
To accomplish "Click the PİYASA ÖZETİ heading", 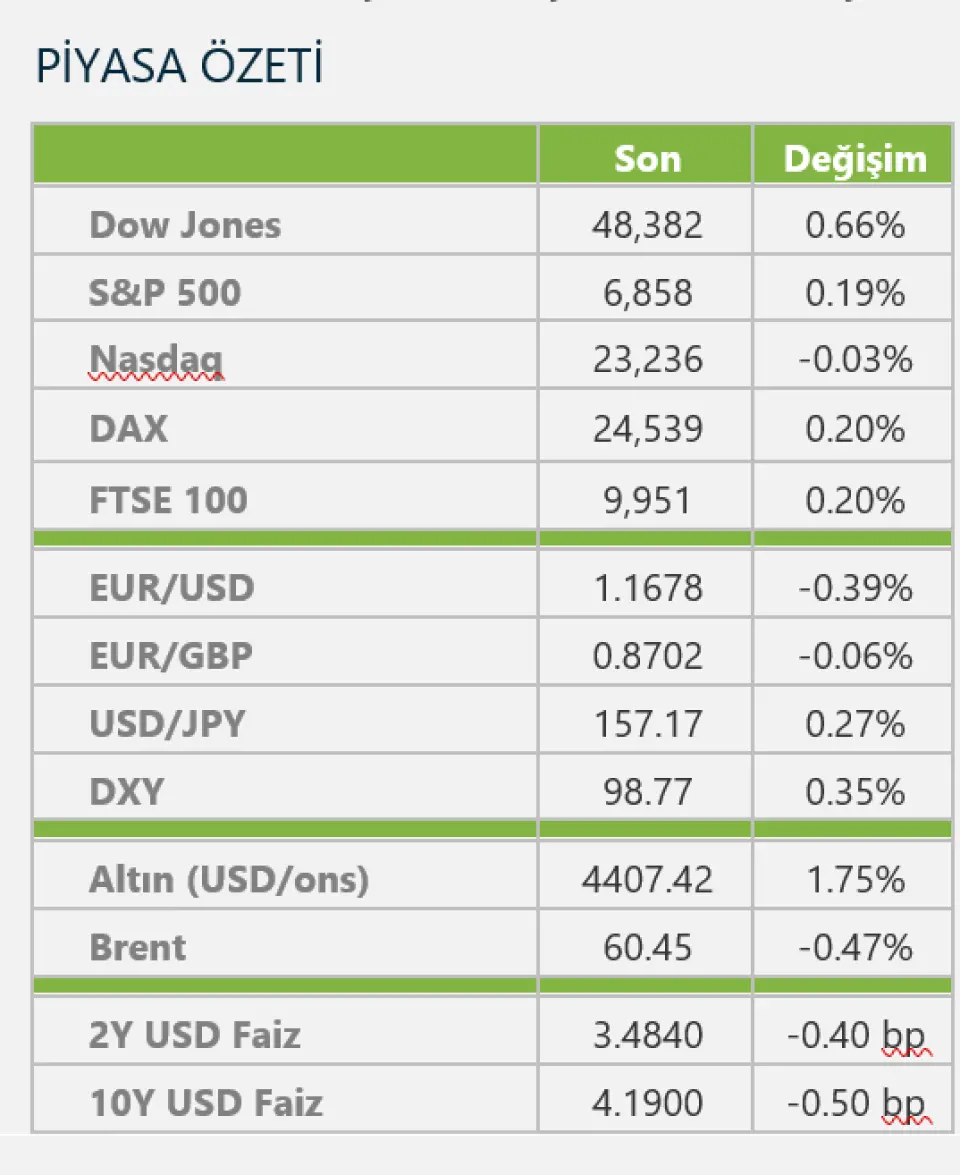I will click(179, 66).
